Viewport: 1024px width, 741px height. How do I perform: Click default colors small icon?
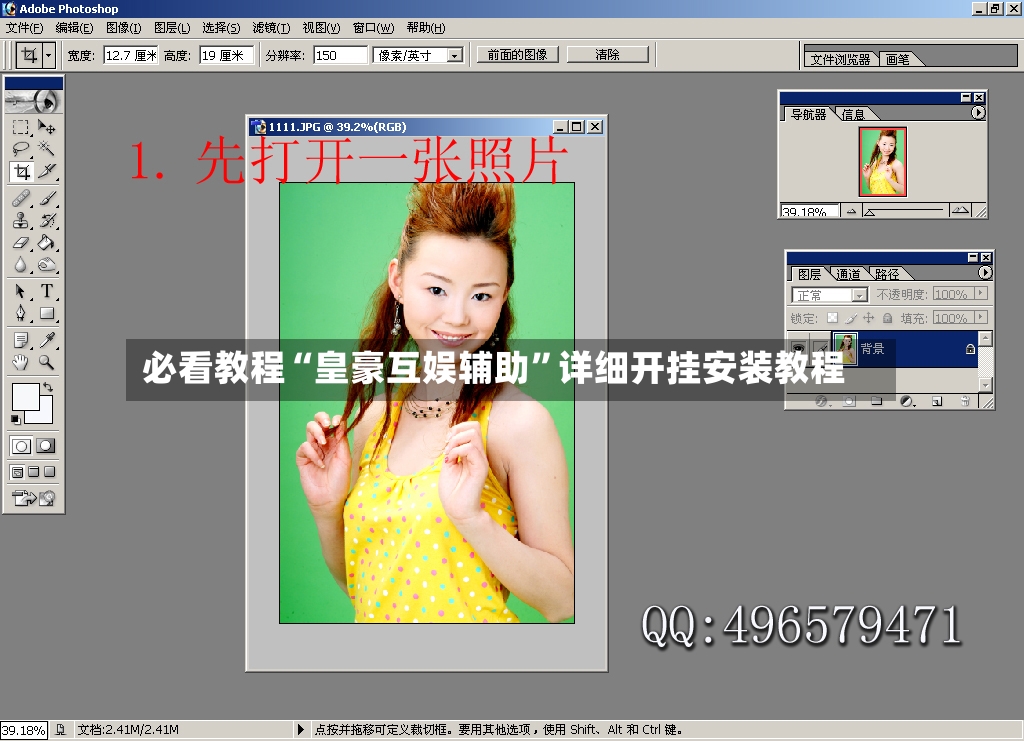tap(16, 419)
